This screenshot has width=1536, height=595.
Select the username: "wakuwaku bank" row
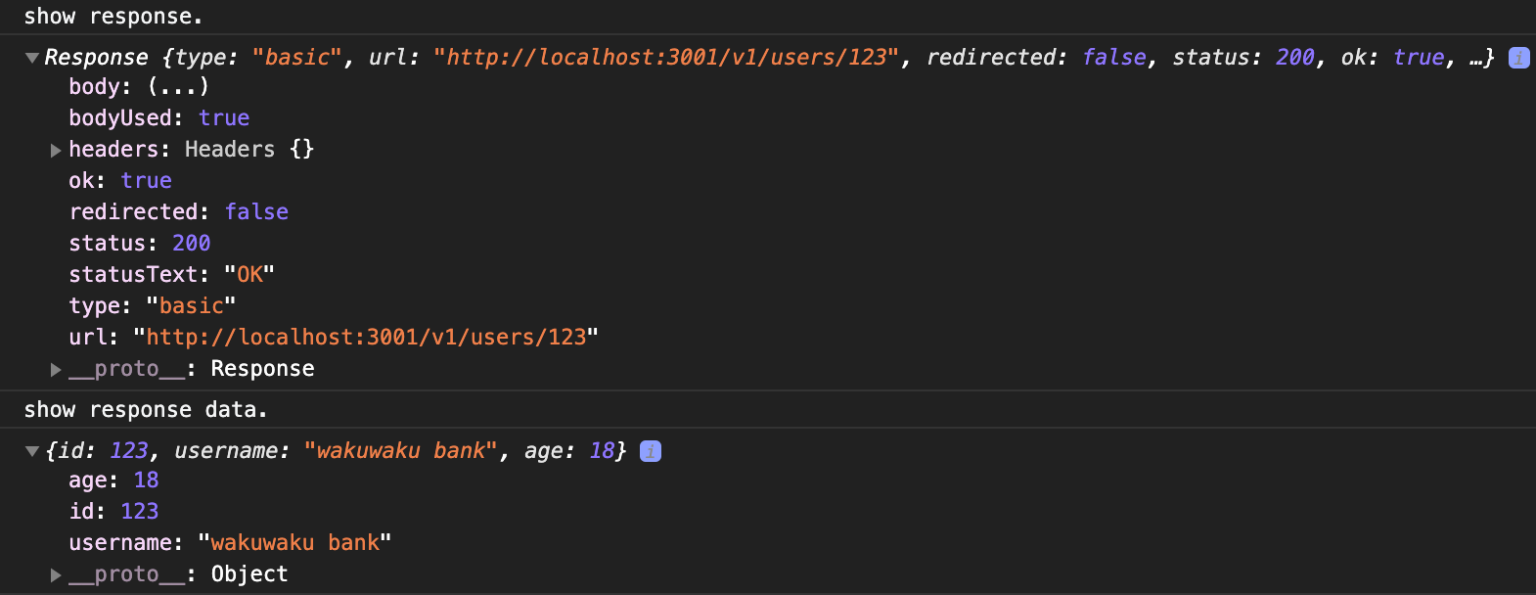tap(229, 543)
